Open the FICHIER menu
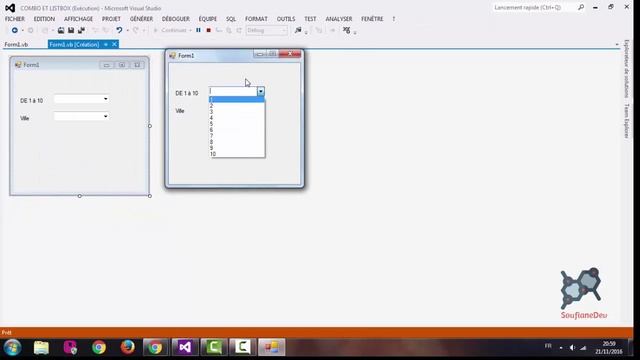 (x=15, y=19)
